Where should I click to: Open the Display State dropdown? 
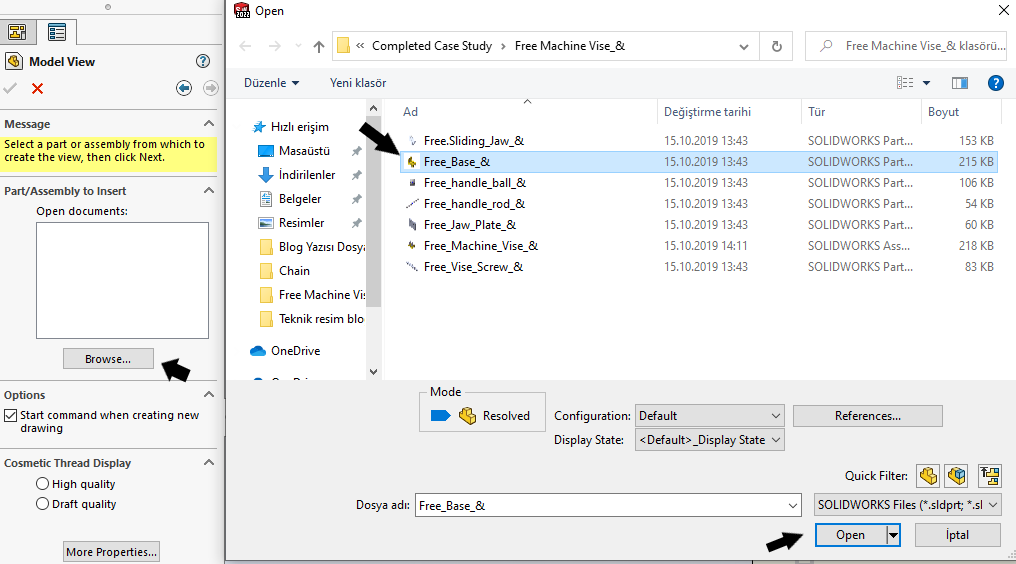(x=709, y=440)
